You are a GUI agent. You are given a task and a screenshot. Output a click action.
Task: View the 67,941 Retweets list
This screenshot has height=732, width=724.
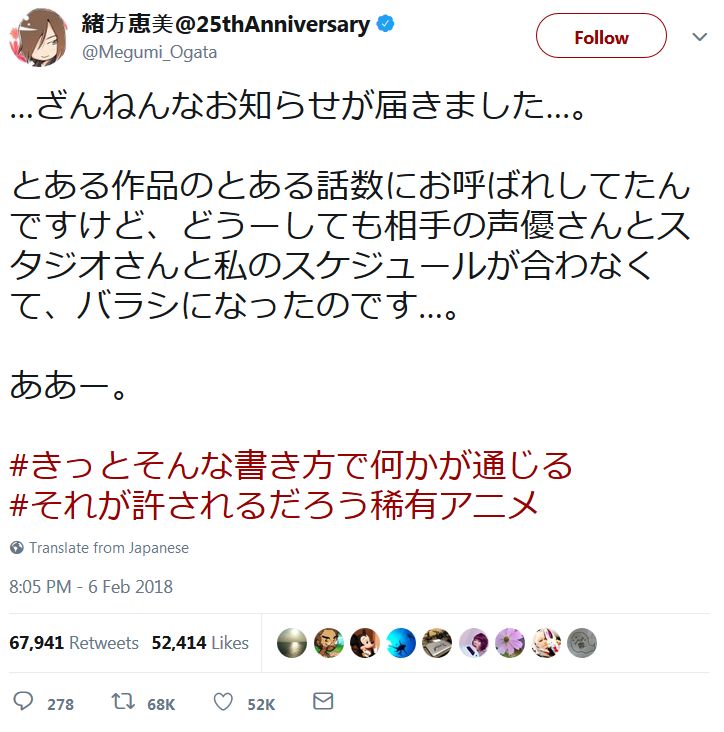pyautogui.click(x=74, y=643)
